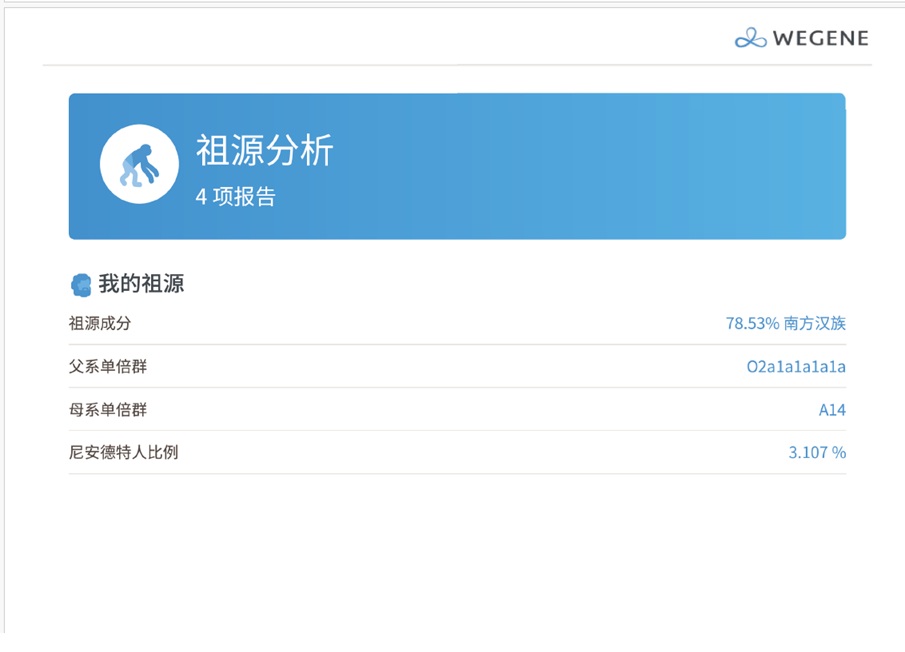Select the 祖源成分 row label
905x652 pixels.
point(100,323)
